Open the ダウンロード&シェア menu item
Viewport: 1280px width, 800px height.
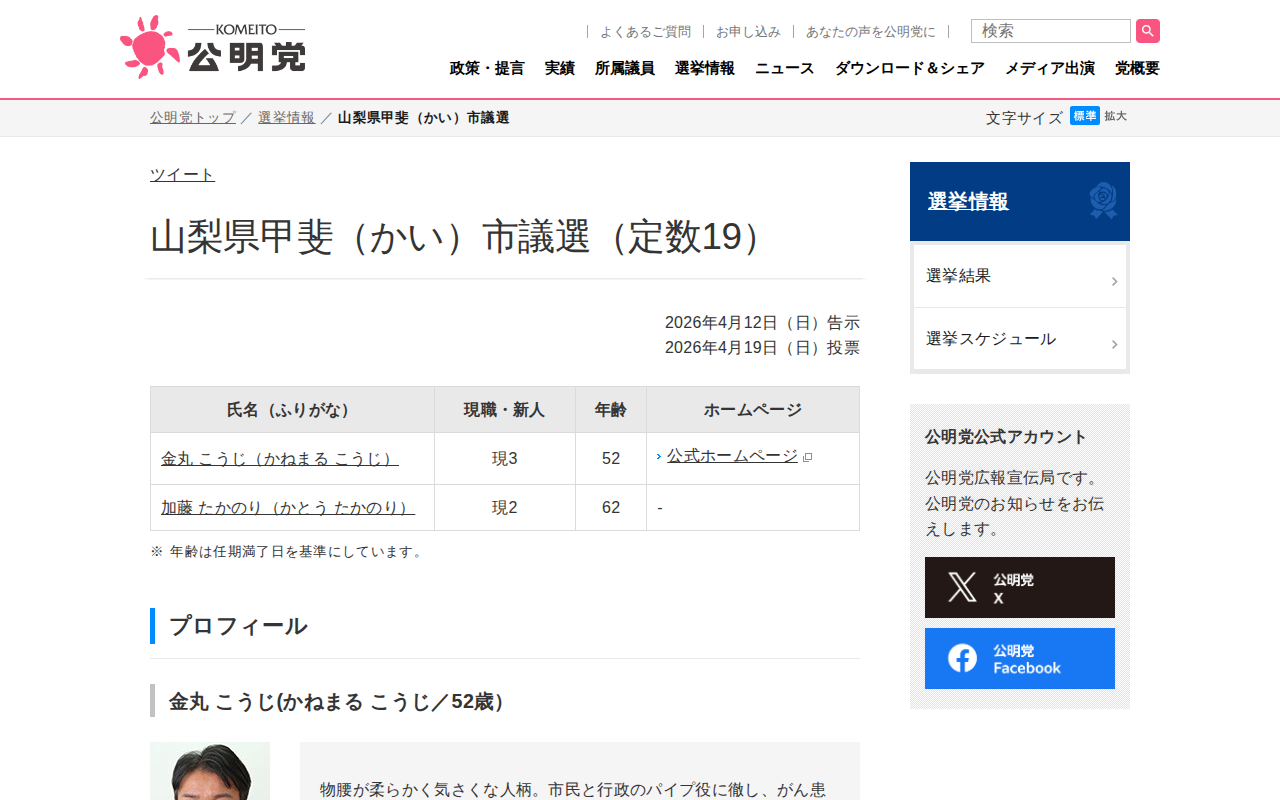pos(910,68)
